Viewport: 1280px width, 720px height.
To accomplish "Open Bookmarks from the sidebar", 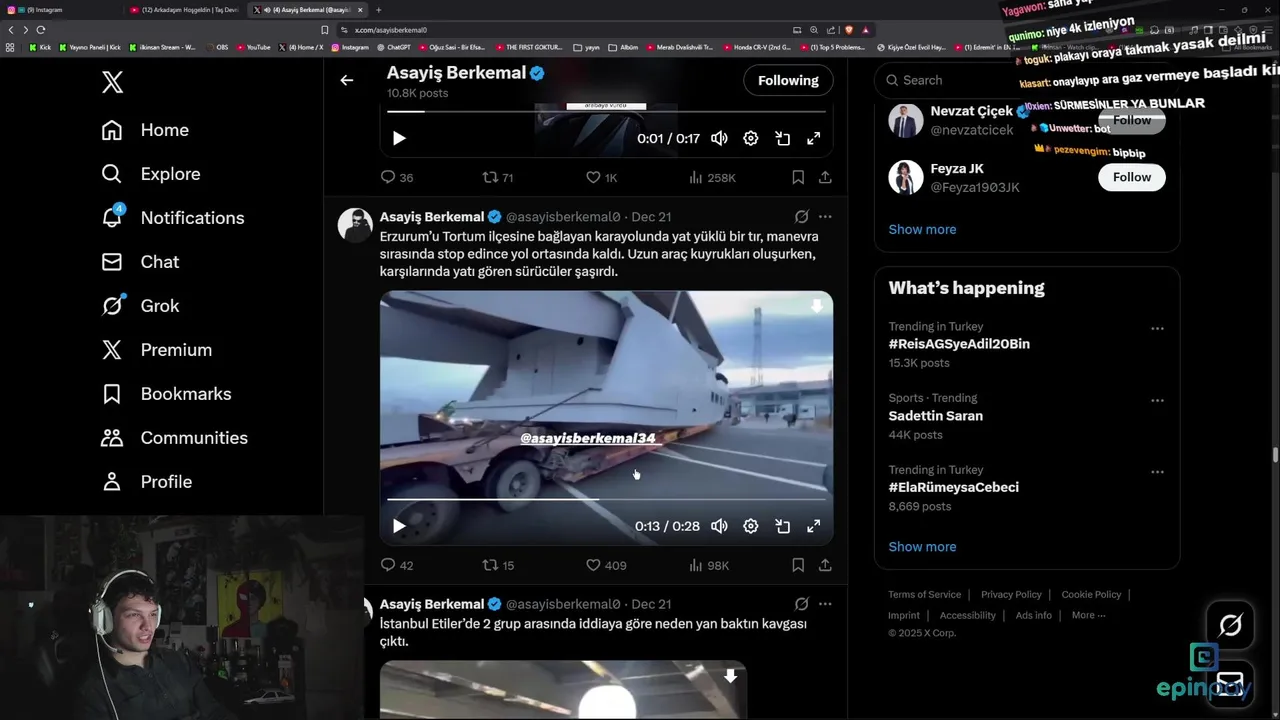I will click(166, 394).
